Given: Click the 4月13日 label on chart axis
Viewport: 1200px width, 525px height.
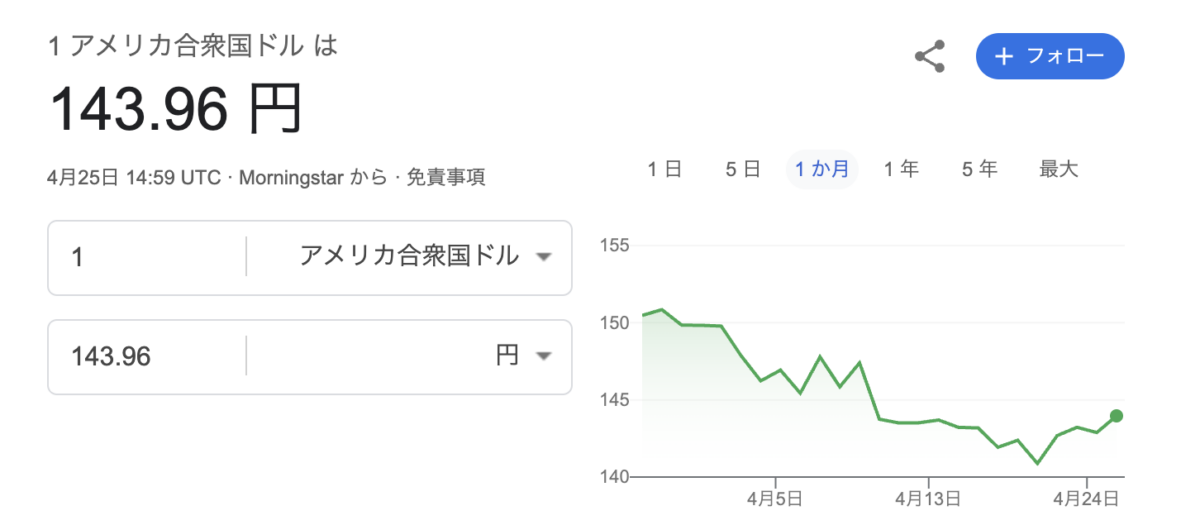Looking at the screenshot, I should [x=929, y=496].
